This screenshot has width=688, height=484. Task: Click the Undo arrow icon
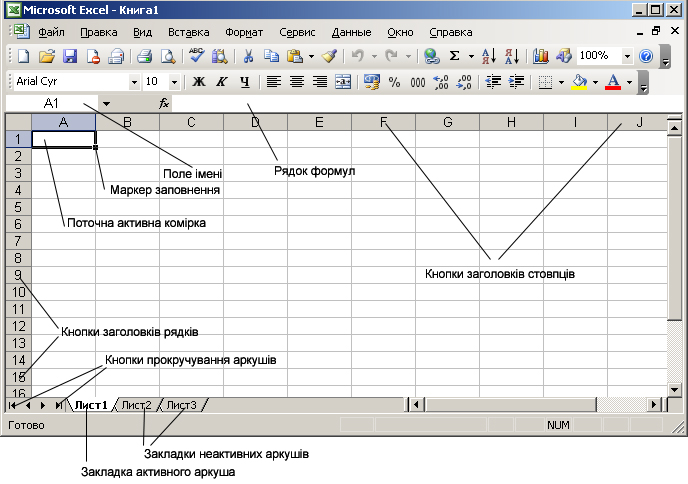pyautogui.click(x=358, y=56)
